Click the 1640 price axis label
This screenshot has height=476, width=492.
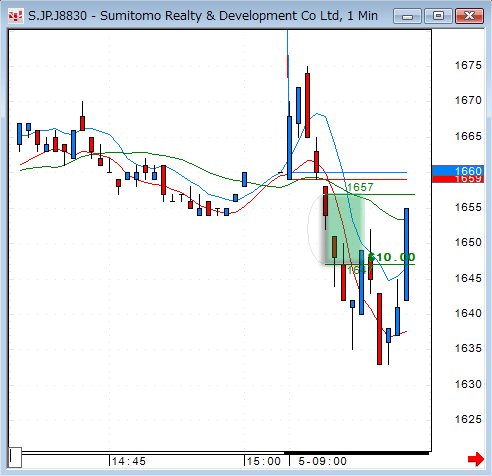tap(468, 313)
